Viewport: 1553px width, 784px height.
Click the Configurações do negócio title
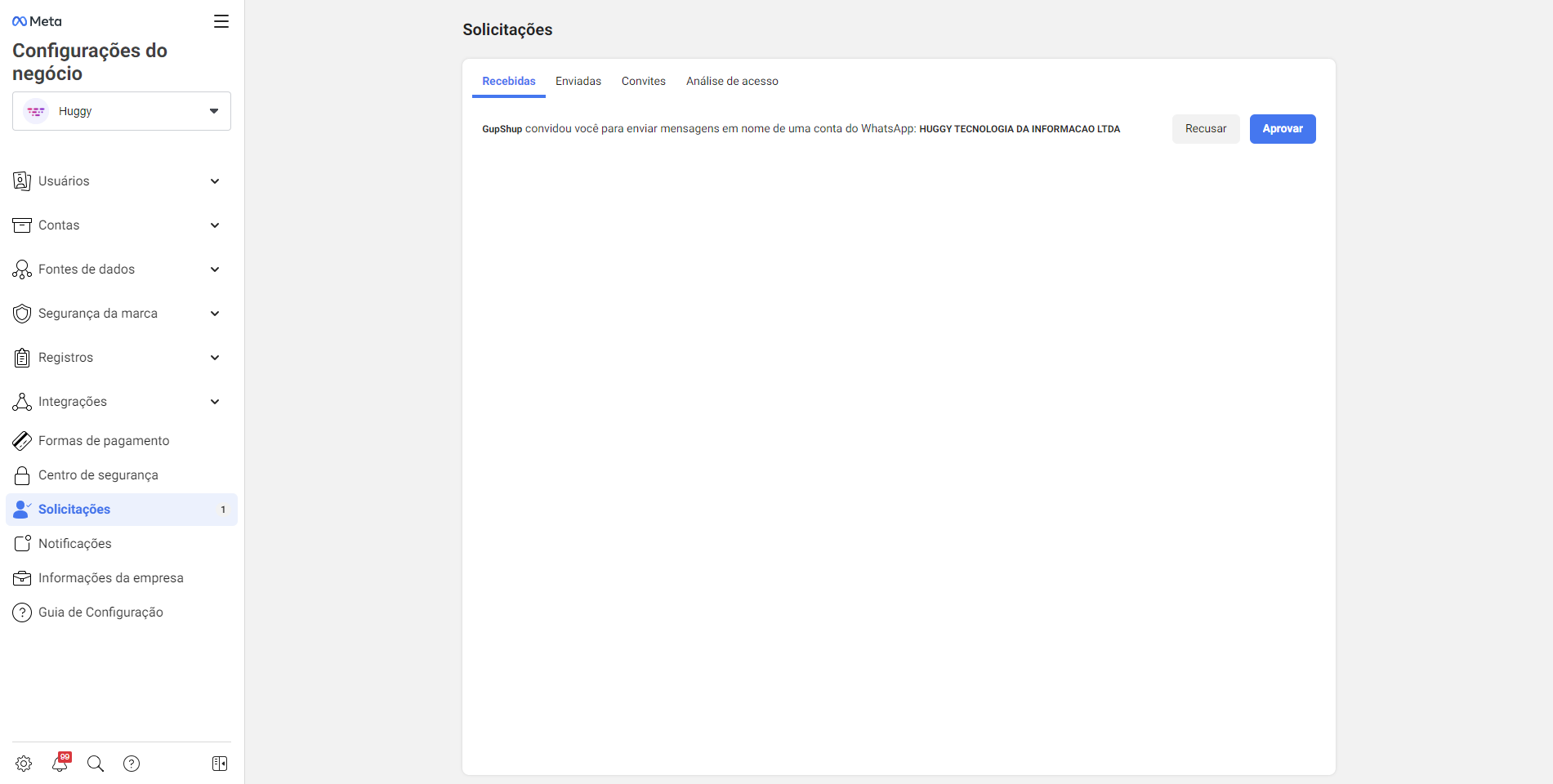coord(90,62)
